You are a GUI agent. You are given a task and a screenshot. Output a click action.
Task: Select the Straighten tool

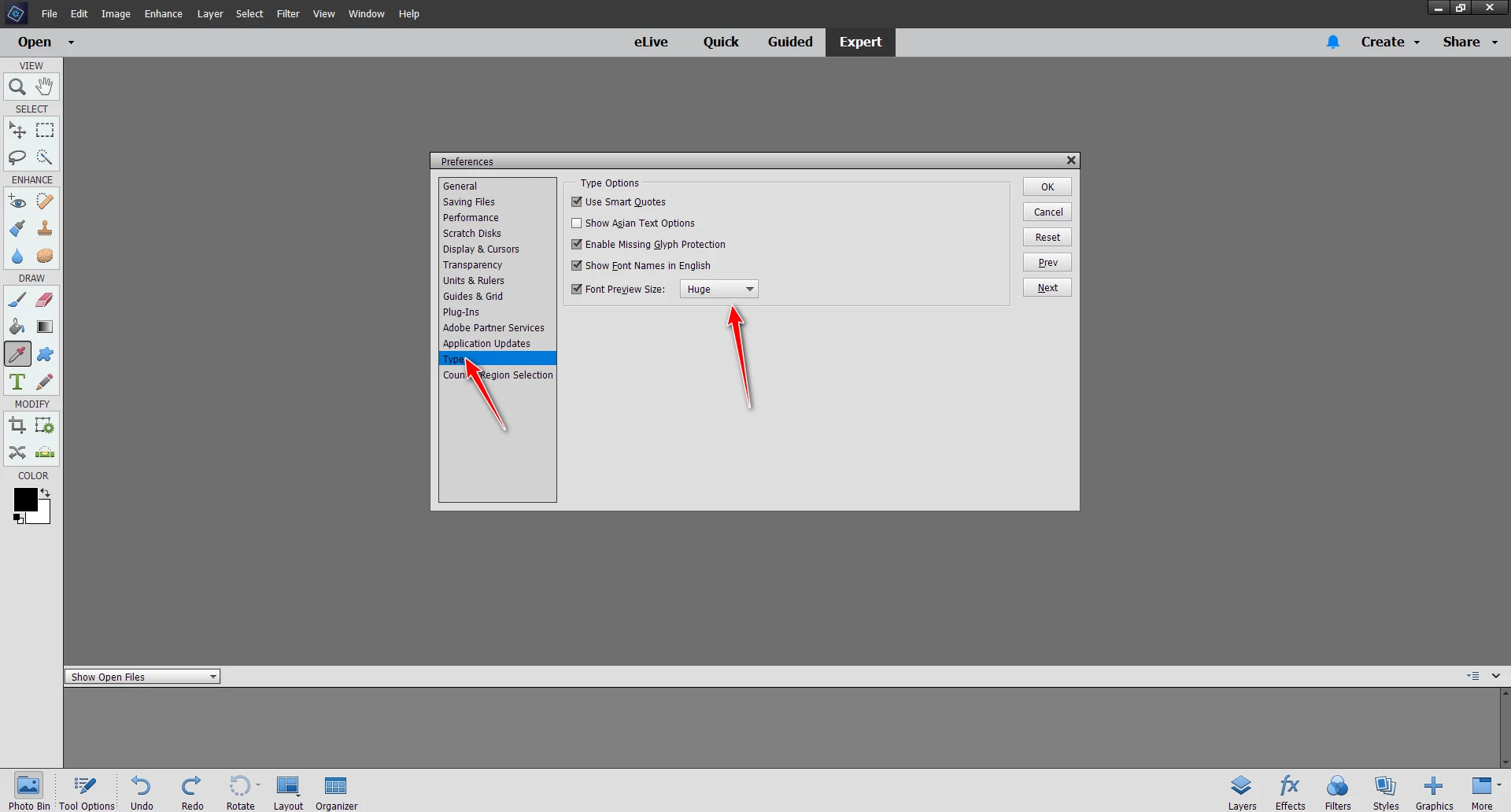(45, 453)
